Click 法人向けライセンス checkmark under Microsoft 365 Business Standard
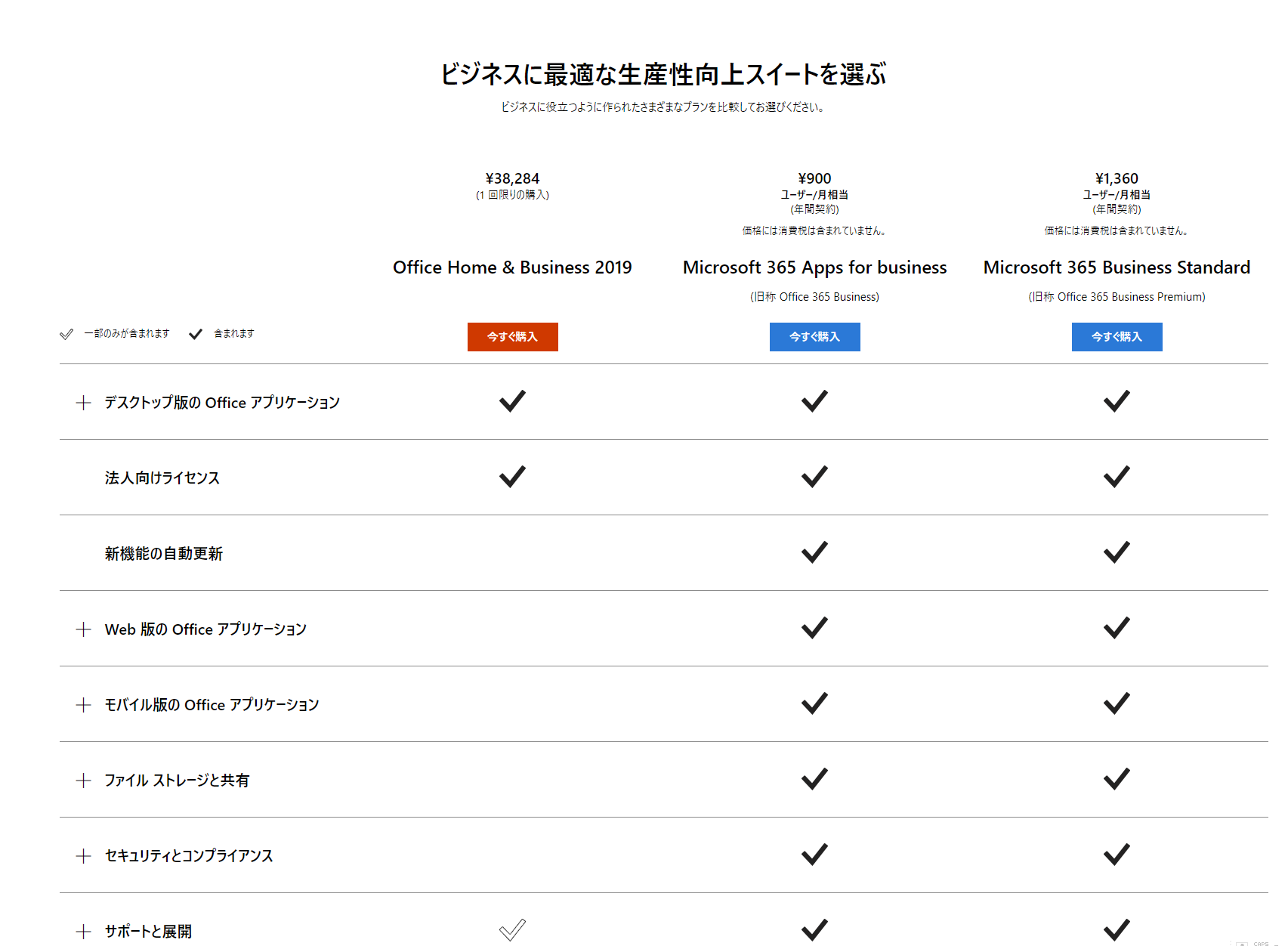 1117,477
